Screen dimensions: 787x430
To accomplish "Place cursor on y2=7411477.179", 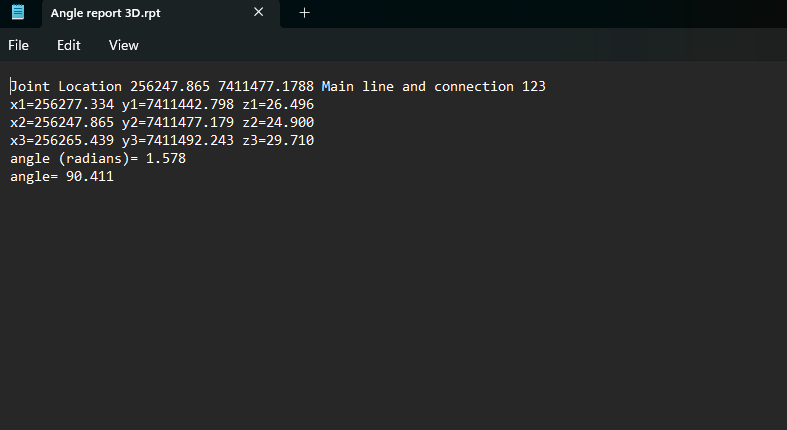I will click(x=178, y=123).
